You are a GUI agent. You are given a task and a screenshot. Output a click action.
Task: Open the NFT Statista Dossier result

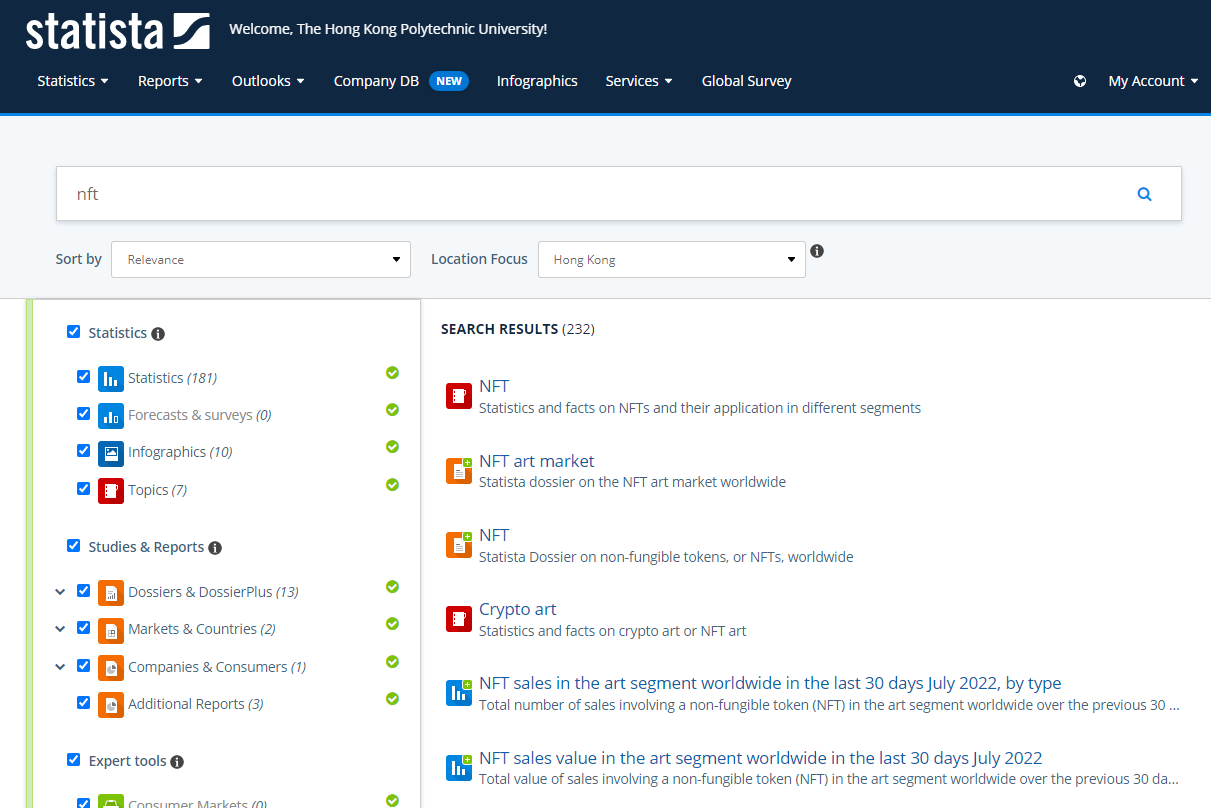[494, 535]
